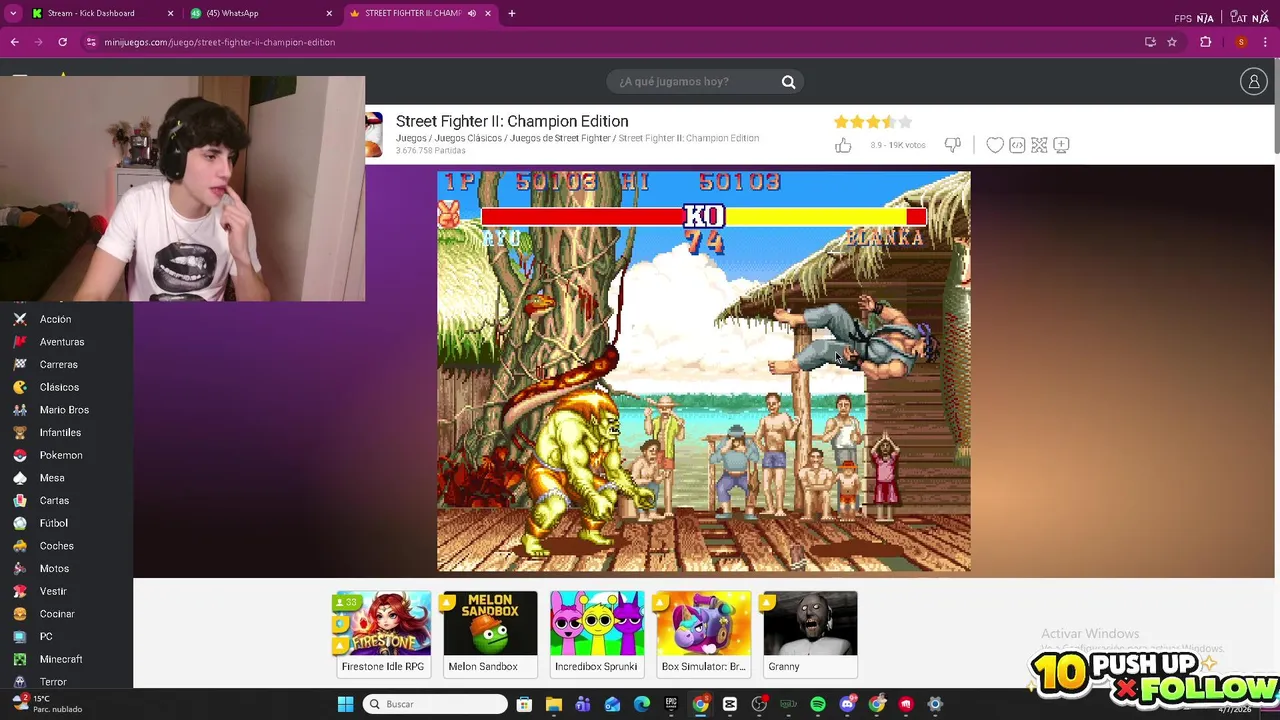1280x720 pixels.
Task: Open the Melon Sandbox game thumbnail
Action: click(490, 633)
